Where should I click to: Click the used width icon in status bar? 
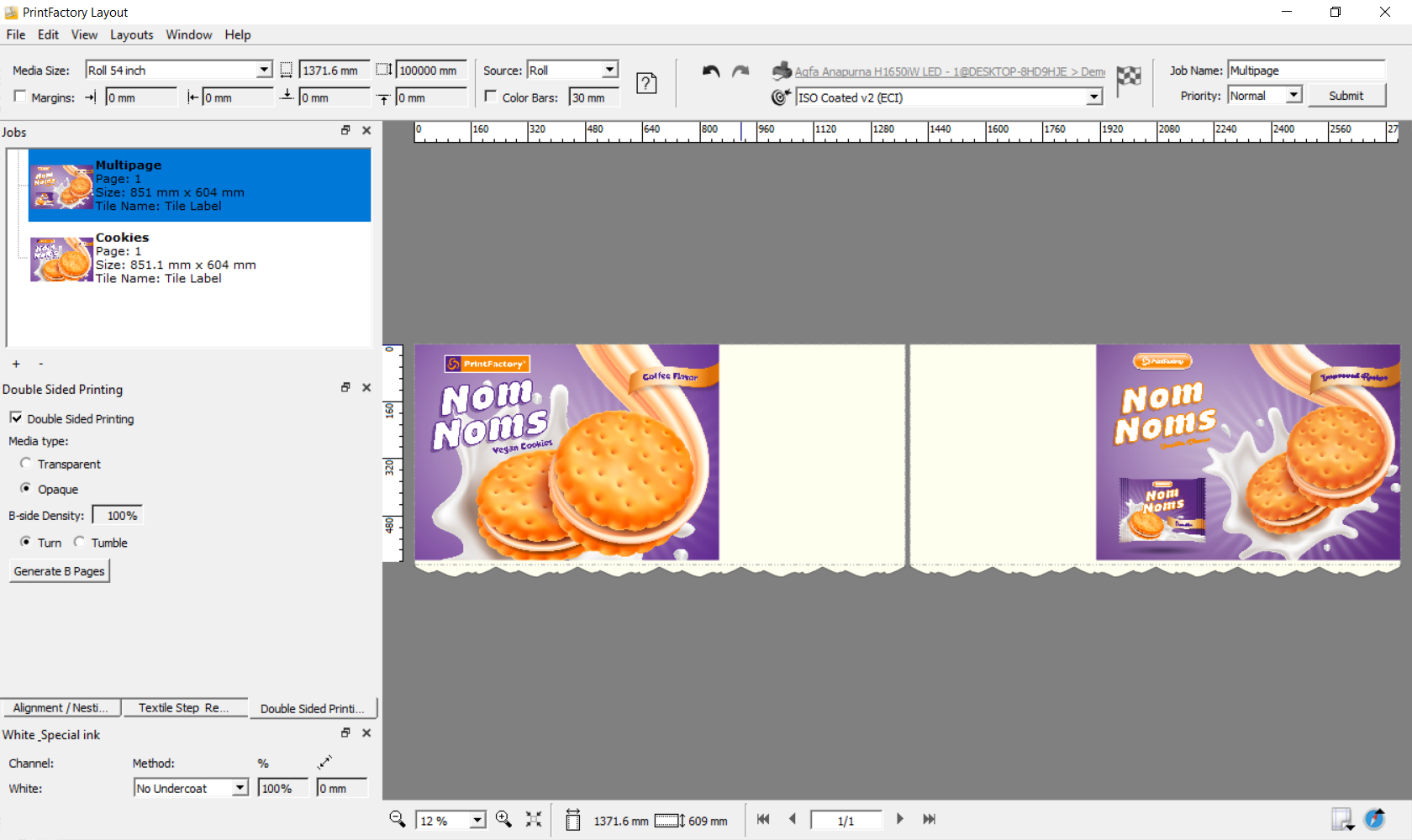573,820
